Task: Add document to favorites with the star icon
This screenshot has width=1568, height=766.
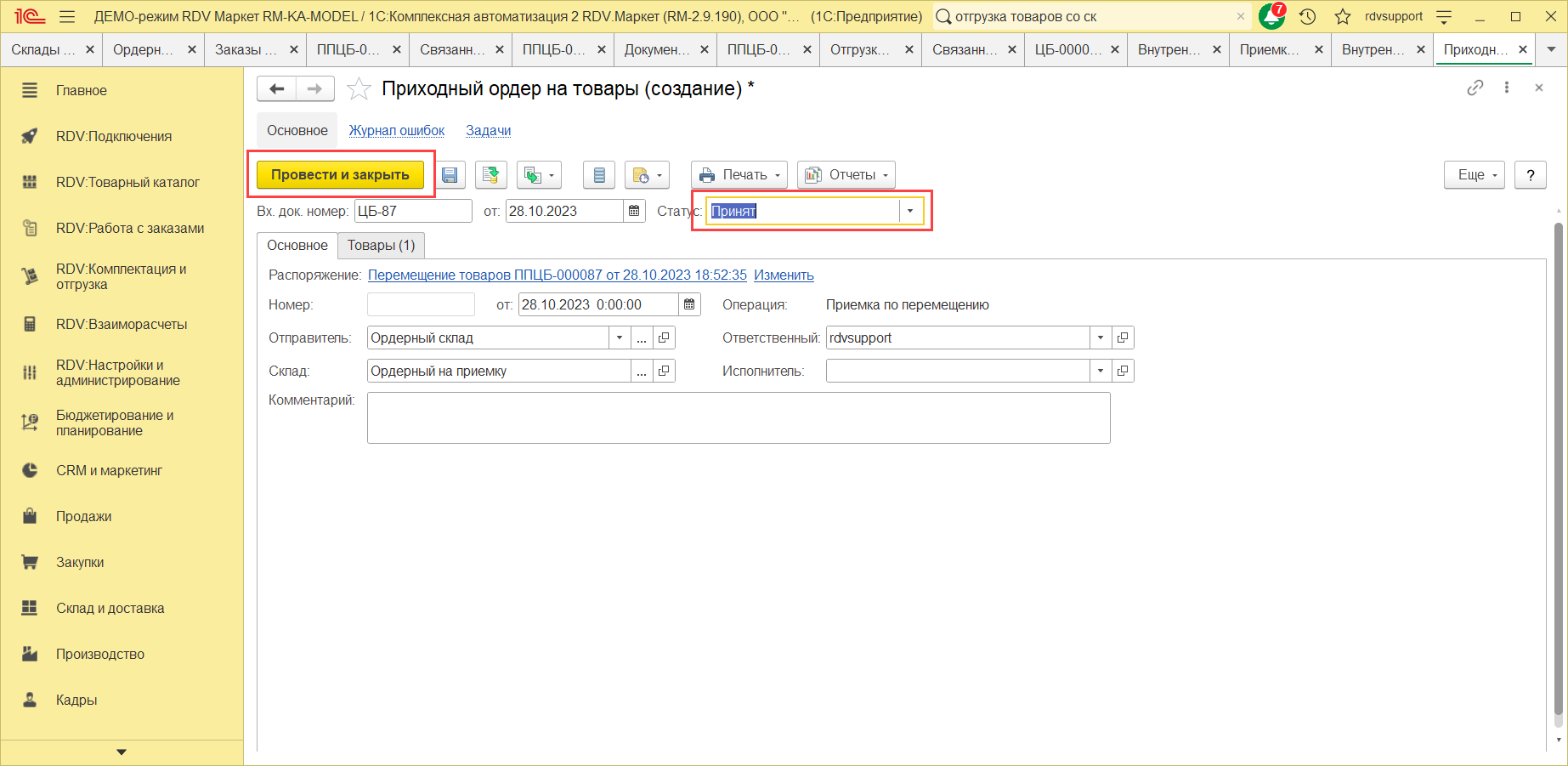Action: point(359,89)
